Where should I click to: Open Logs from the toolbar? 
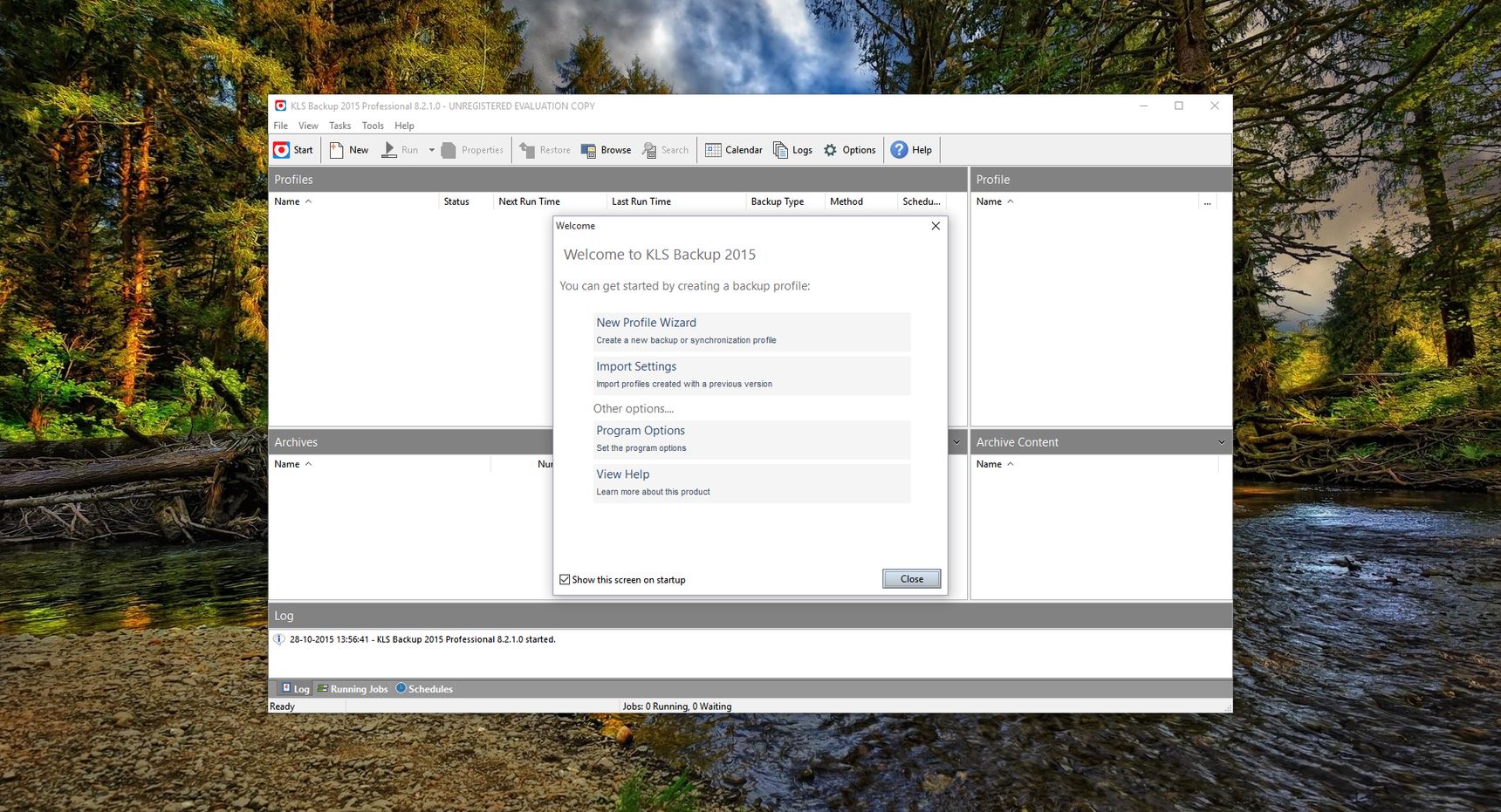[x=792, y=150]
